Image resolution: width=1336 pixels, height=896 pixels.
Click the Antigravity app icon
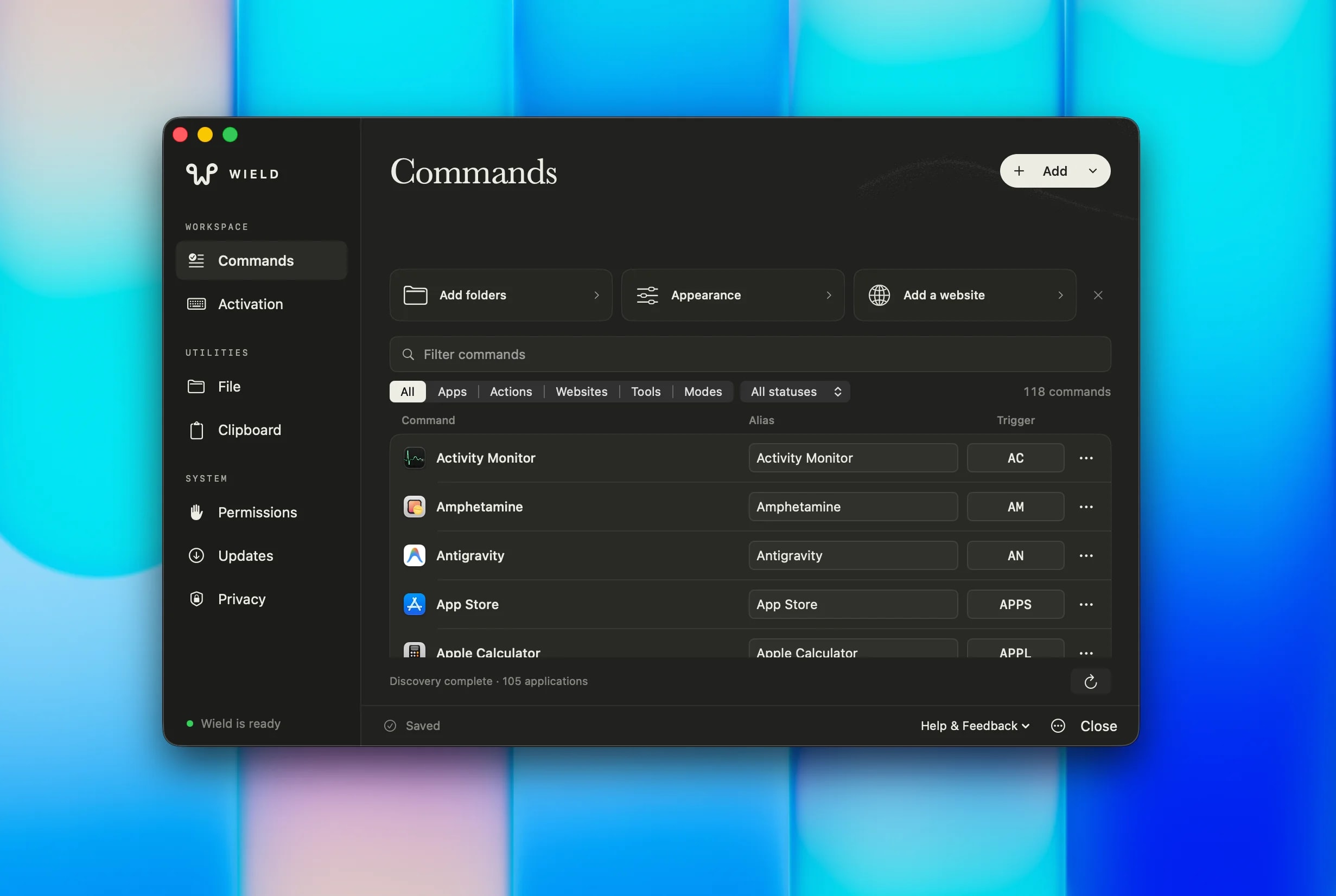point(415,555)
